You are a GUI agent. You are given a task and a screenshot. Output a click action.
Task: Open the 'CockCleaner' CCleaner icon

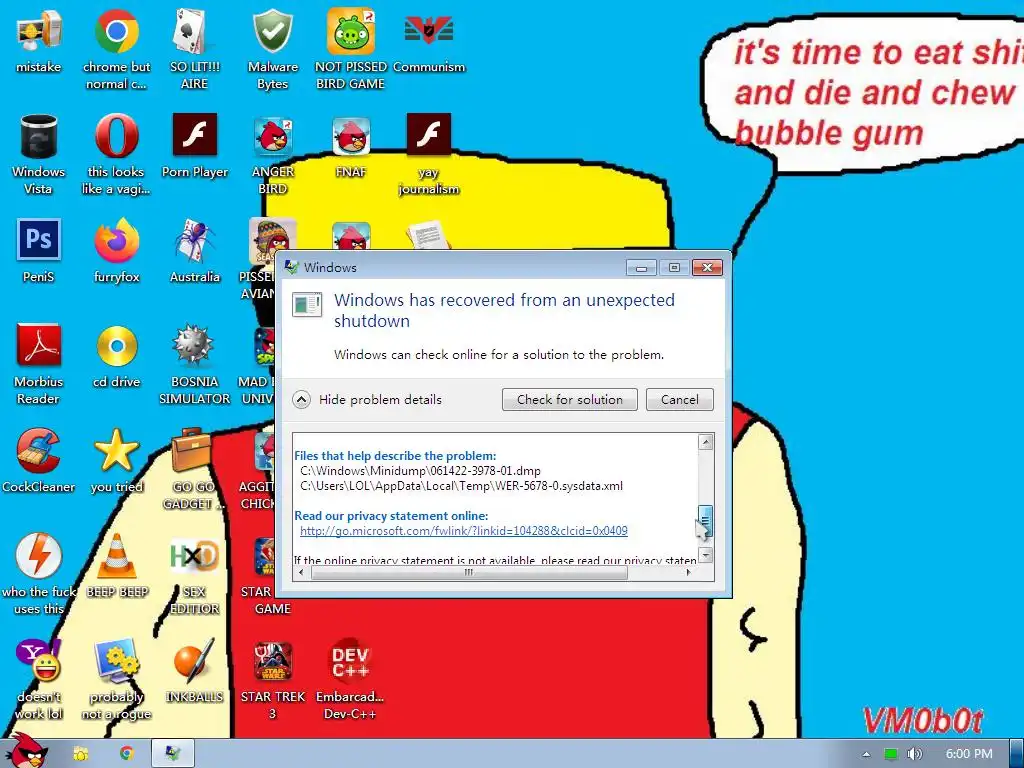coord(39,461)
